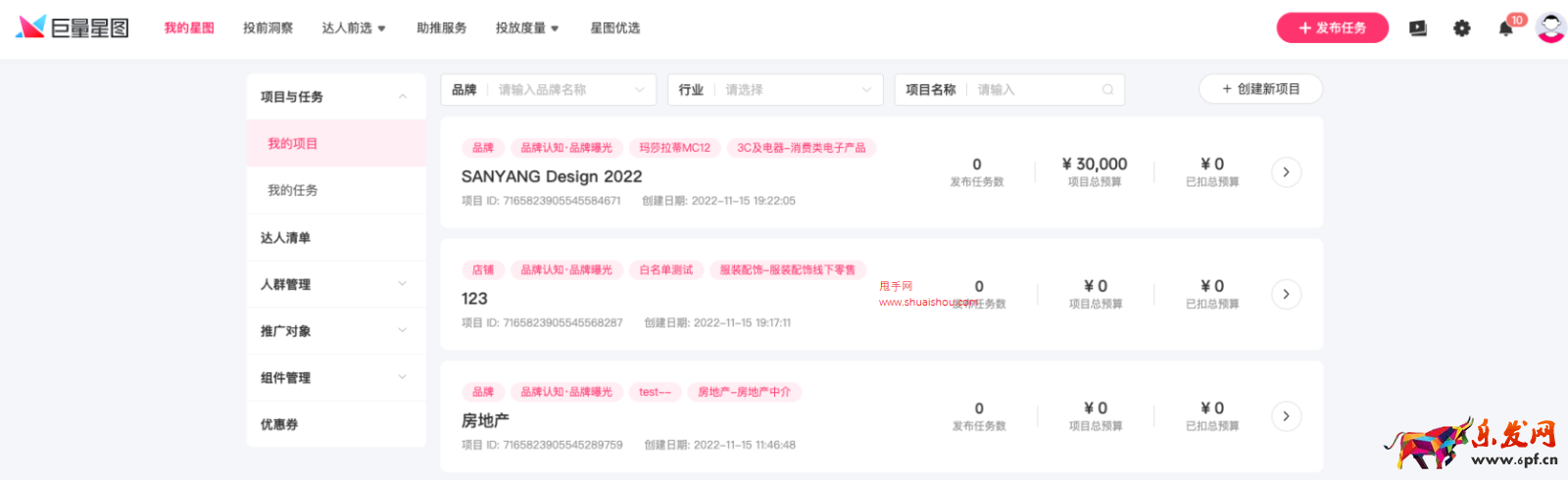1568x480 pixels.
Task: Click the user avatar icon
Action: (x=1550, y=27)
